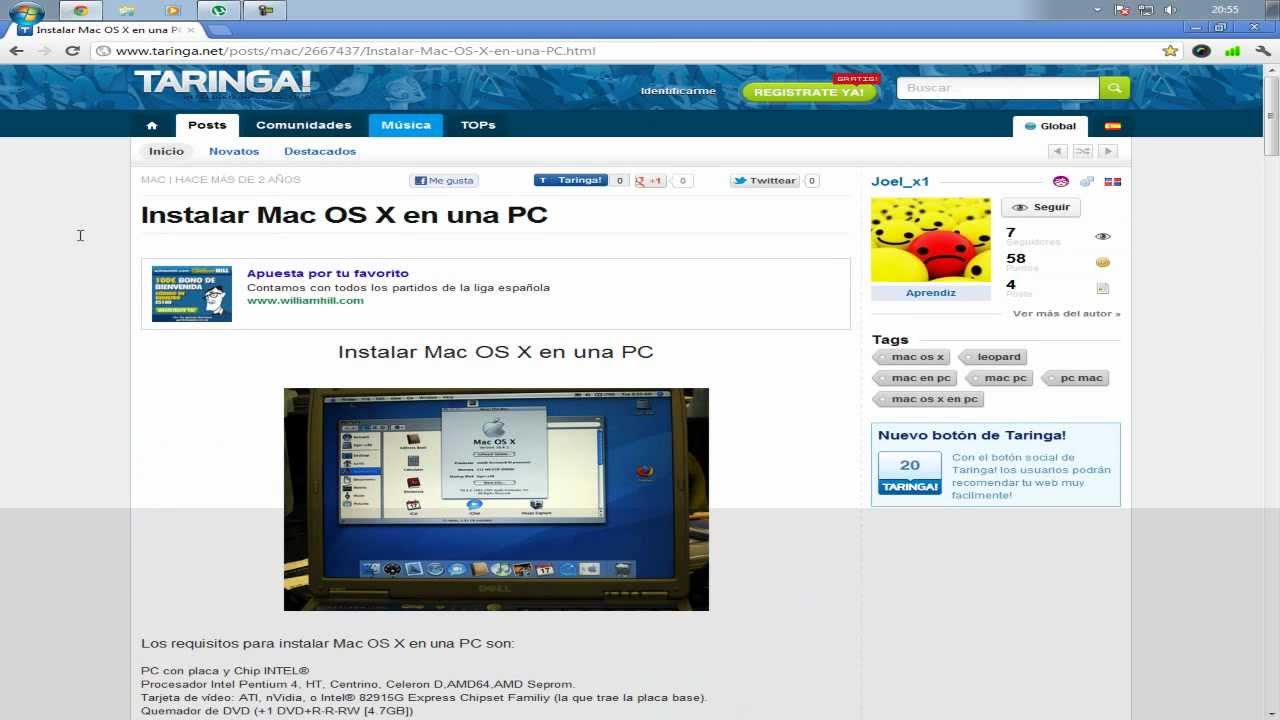This screenshot has height=720, width=1280.
Task: Launch the media player taskbar icon
Action: 173,11
